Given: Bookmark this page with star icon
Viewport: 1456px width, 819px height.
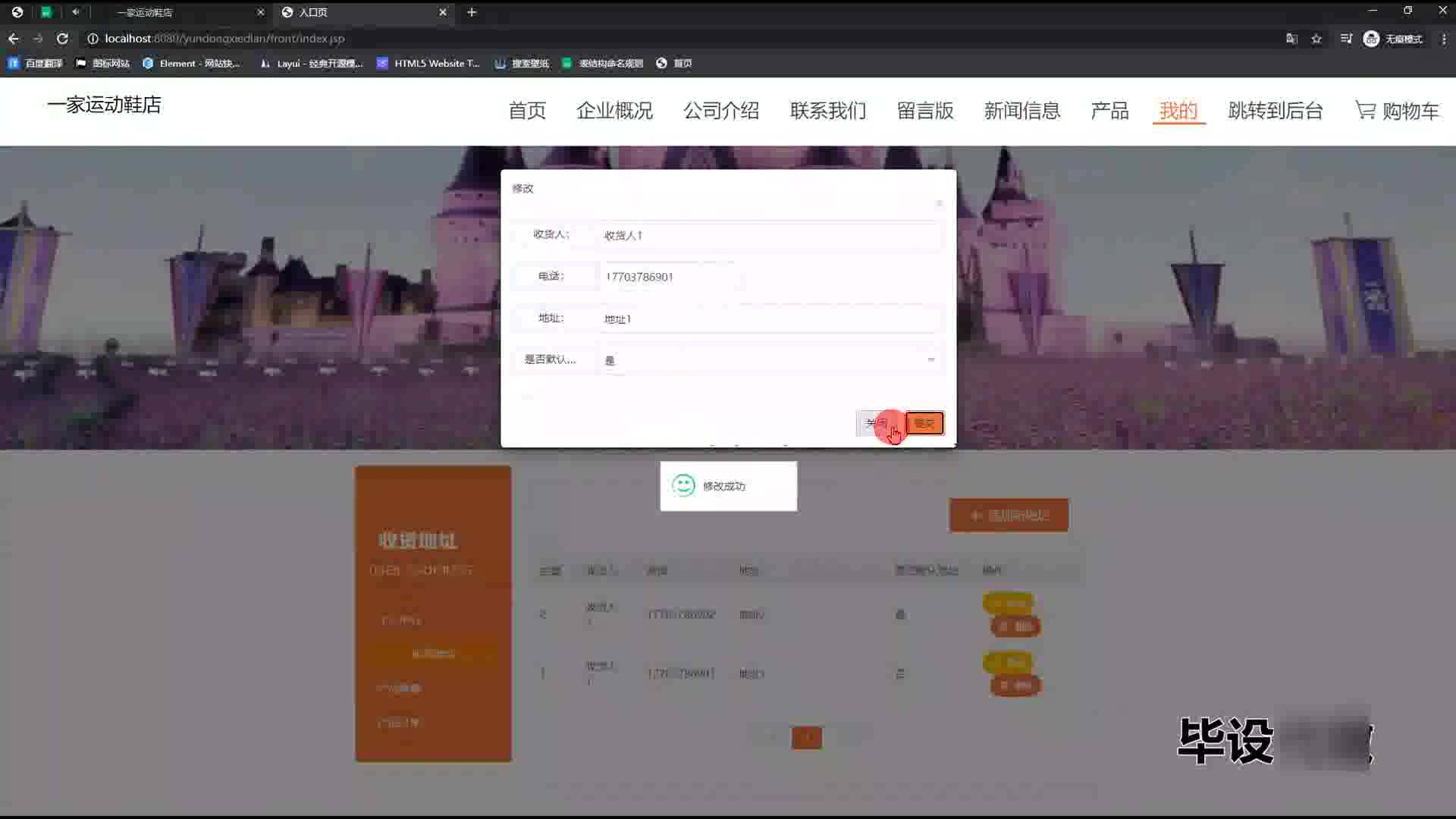Looking at the screenshot, I should [x=1316, y=39].
